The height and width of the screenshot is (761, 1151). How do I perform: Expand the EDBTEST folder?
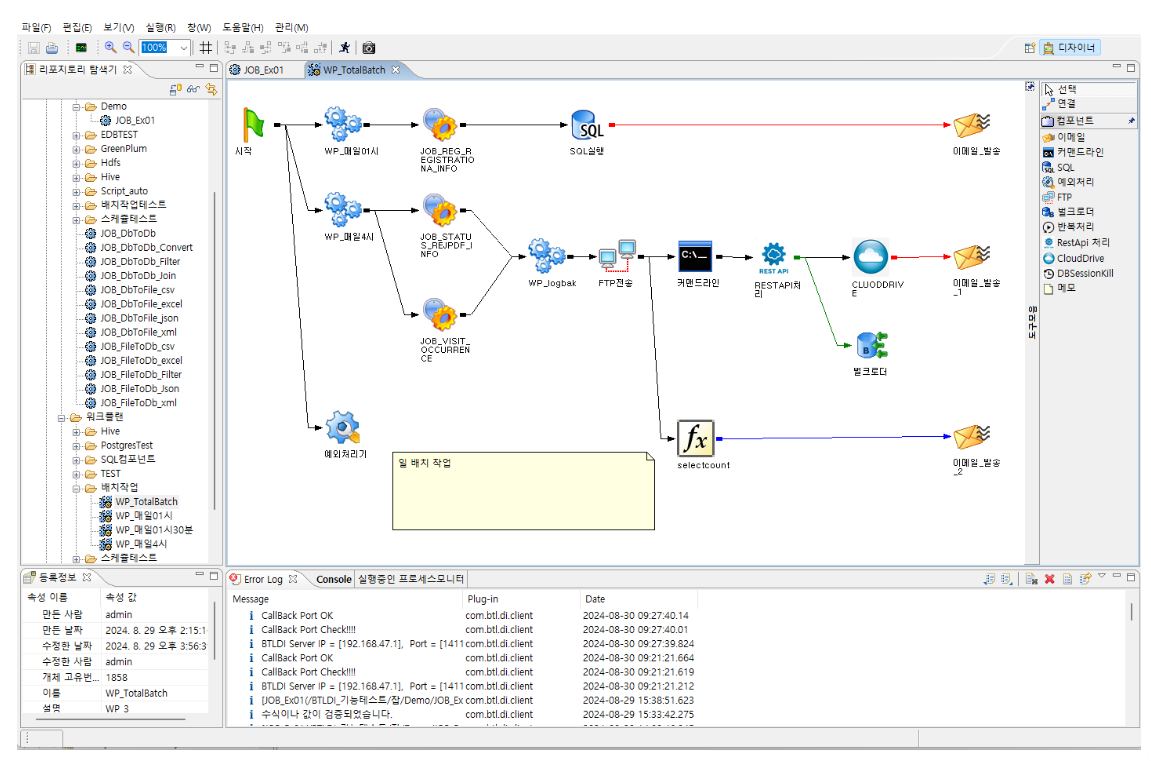[x=76, y=136]
